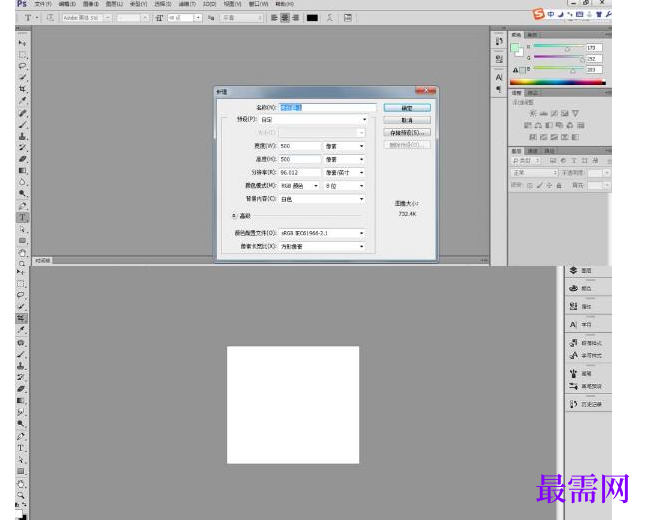Open the width unit 像素 dropdown
The image size is (648, 520).
[345, 145]
